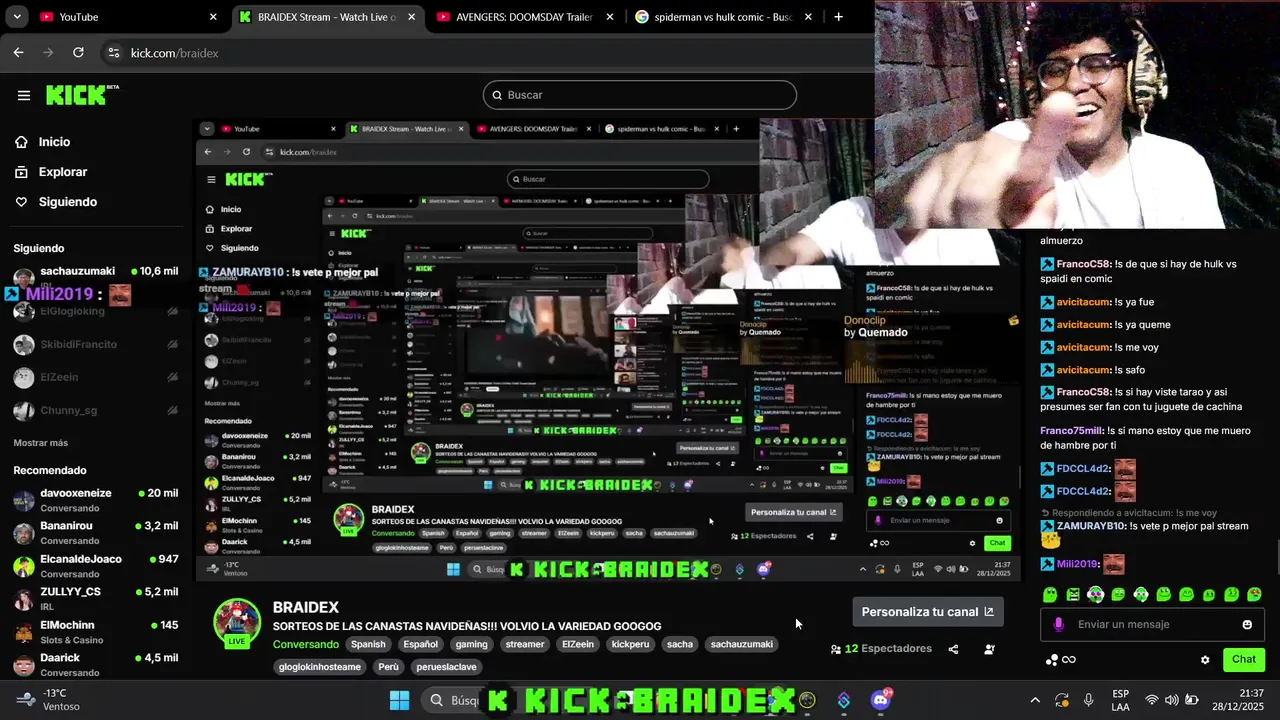The height and width of the screenshot is (720, 1280).
Task: View the 12 Espectadores count
Action: click(x=881, y=649)
